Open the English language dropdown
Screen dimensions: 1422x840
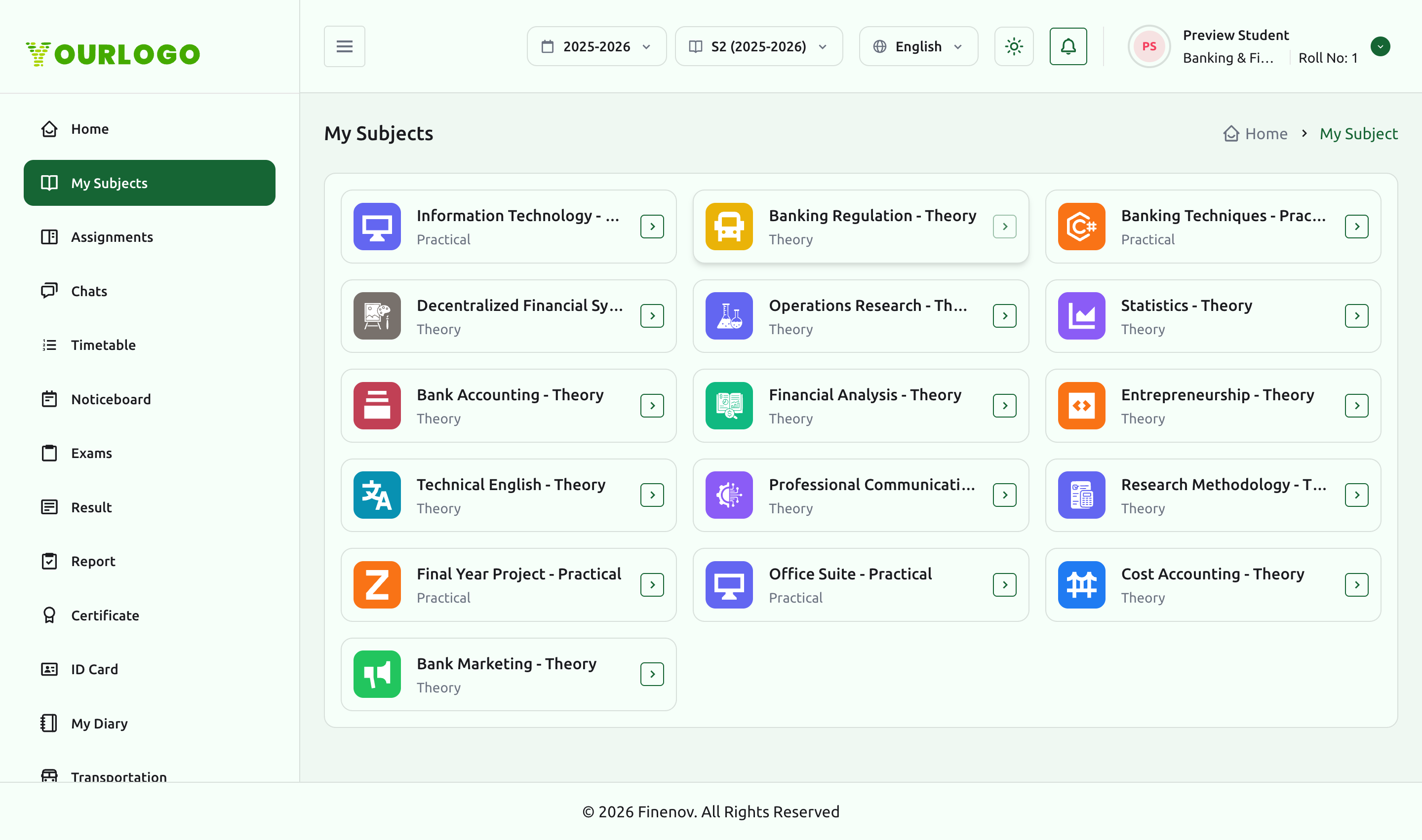click(x=918, y=46)
